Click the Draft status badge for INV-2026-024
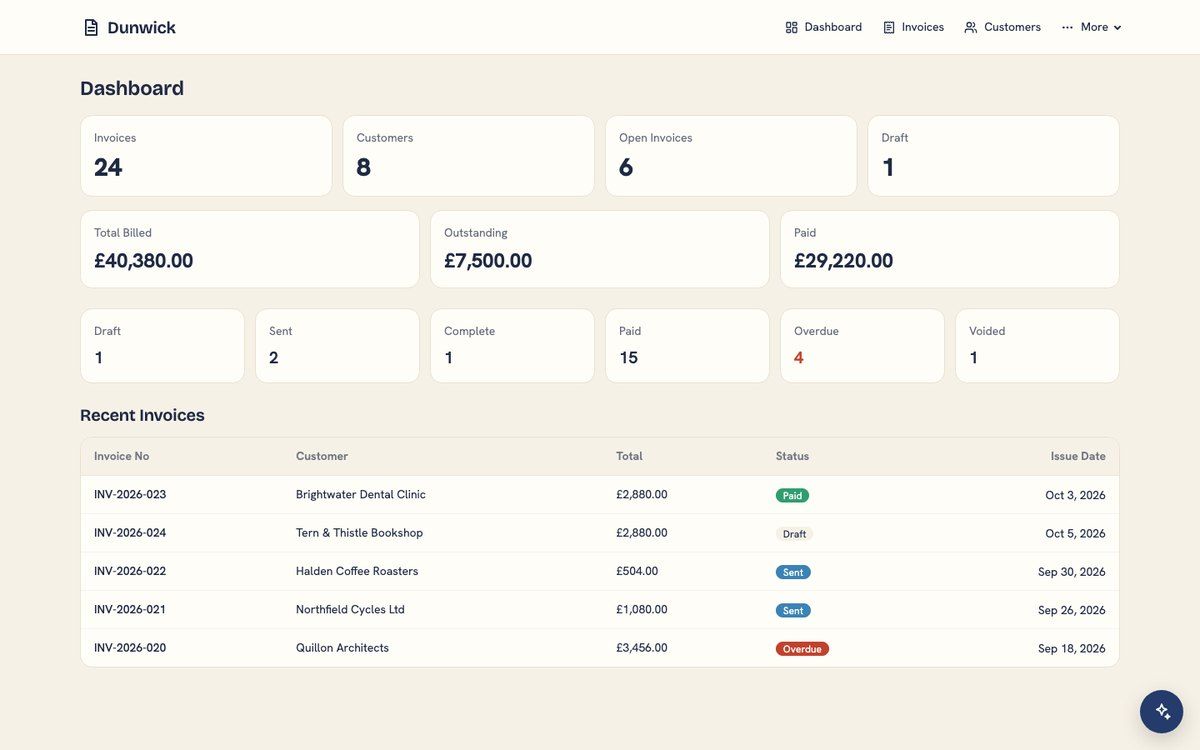Screen dimensions: 1200x750 tap(794, 534)
